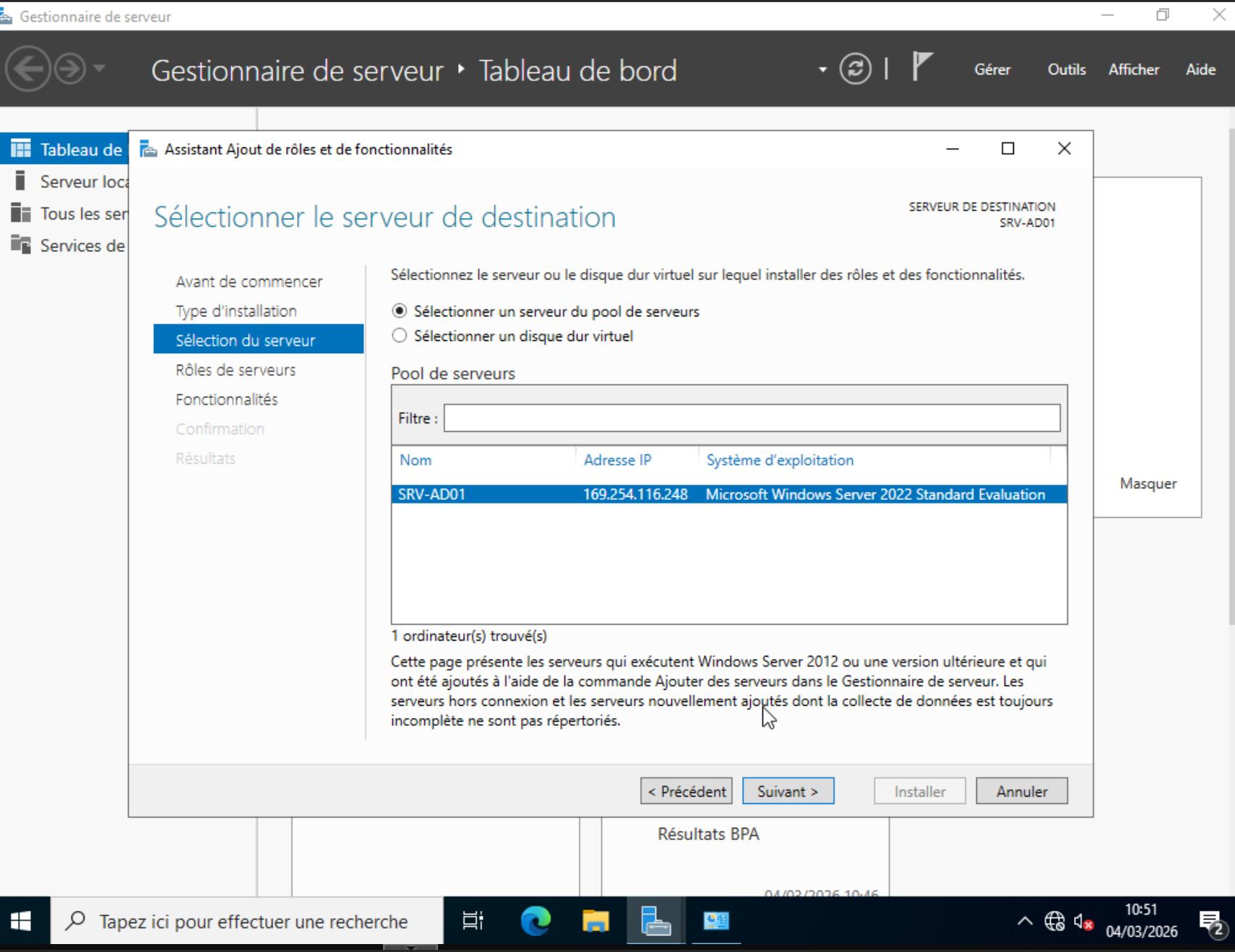Open the notifications flag icon
The width and height of the screenshot is (1235, 952).
coord(921,67)
